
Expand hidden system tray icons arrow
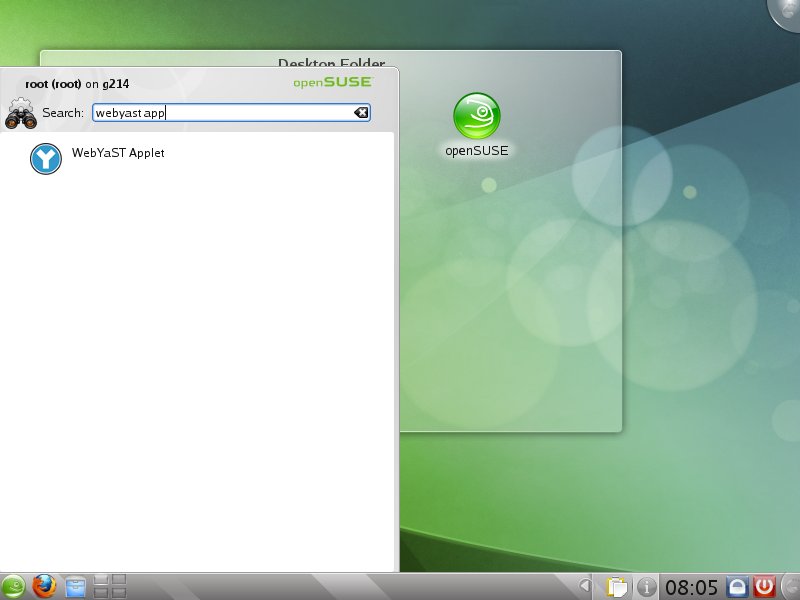[x=585, y=587]
